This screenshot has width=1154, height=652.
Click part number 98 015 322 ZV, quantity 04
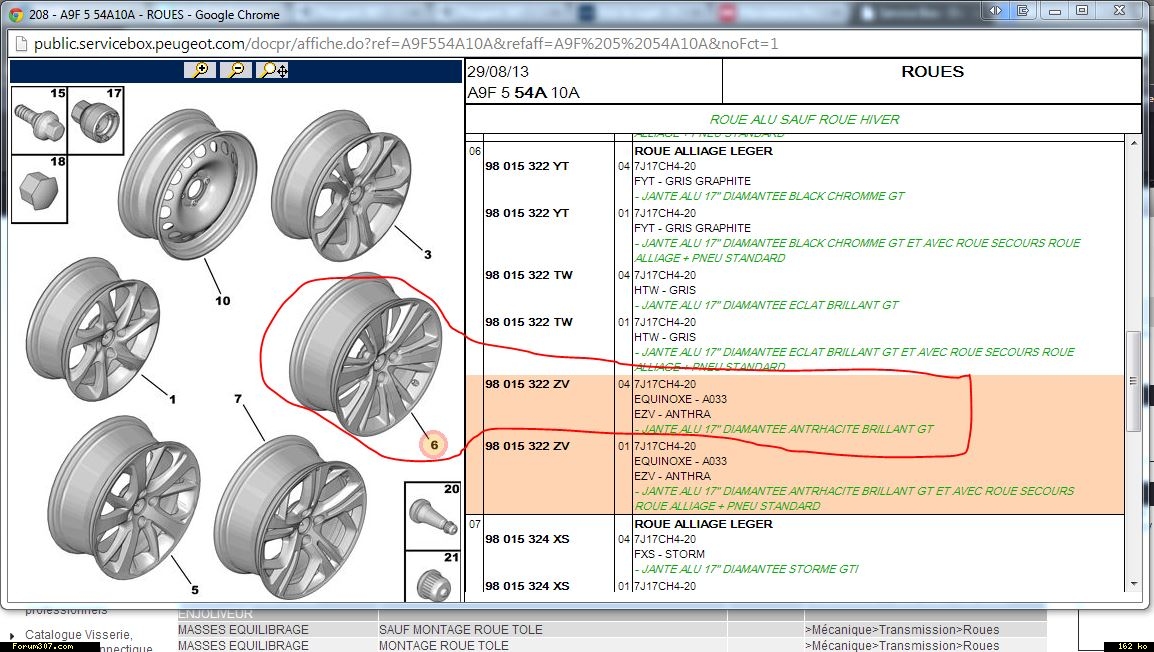pos(527,384)
